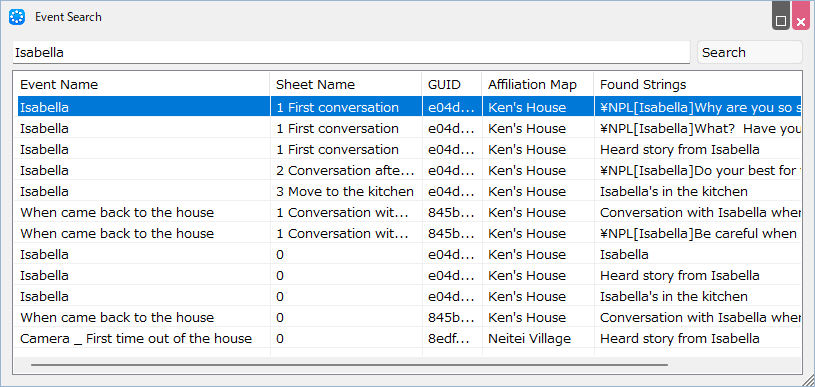Sort by the Event Name column header
This screenshot has width=815, height=387.
pyautogui.click(x=143, y=84)
